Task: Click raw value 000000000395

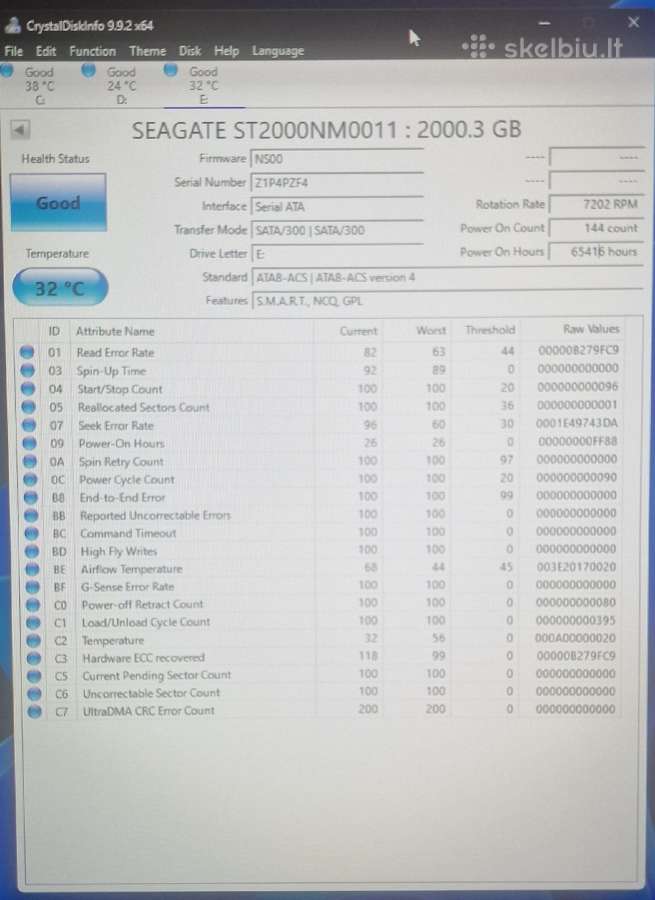Action: [576, 620]
